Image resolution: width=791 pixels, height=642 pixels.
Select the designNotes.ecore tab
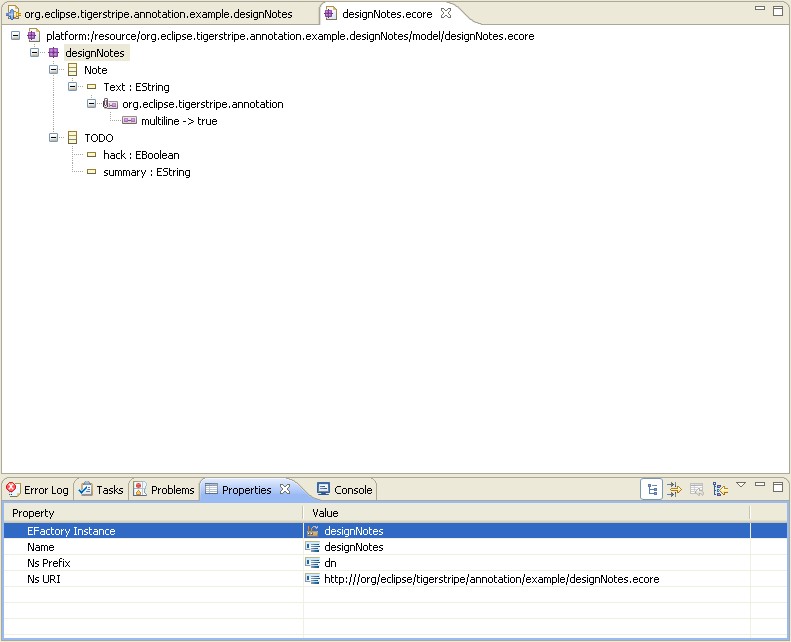tap(387, 14)
